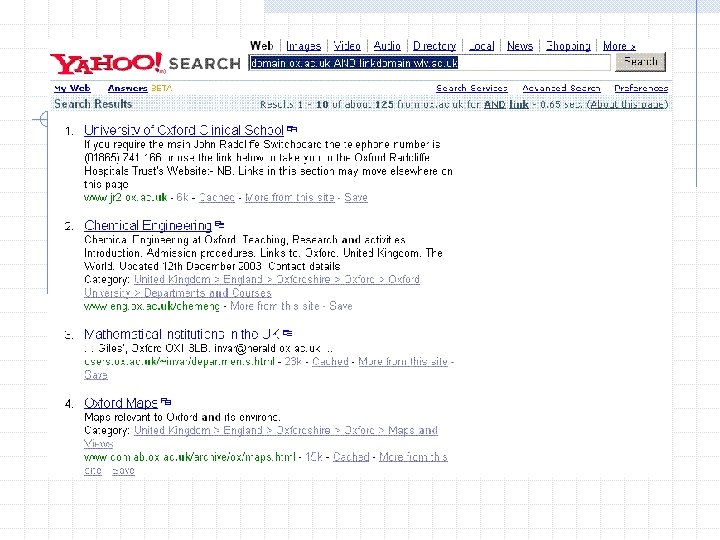Click the Search Results heading
The height and width of the screenshot is (540, 720).
pos(93,104)
